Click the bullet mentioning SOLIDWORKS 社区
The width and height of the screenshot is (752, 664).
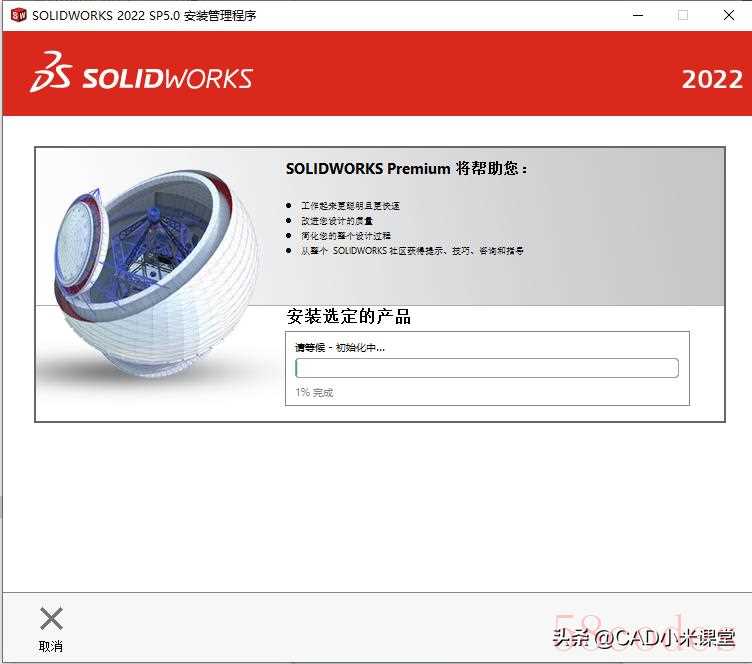pyautogui.click(x=412, y=250)
